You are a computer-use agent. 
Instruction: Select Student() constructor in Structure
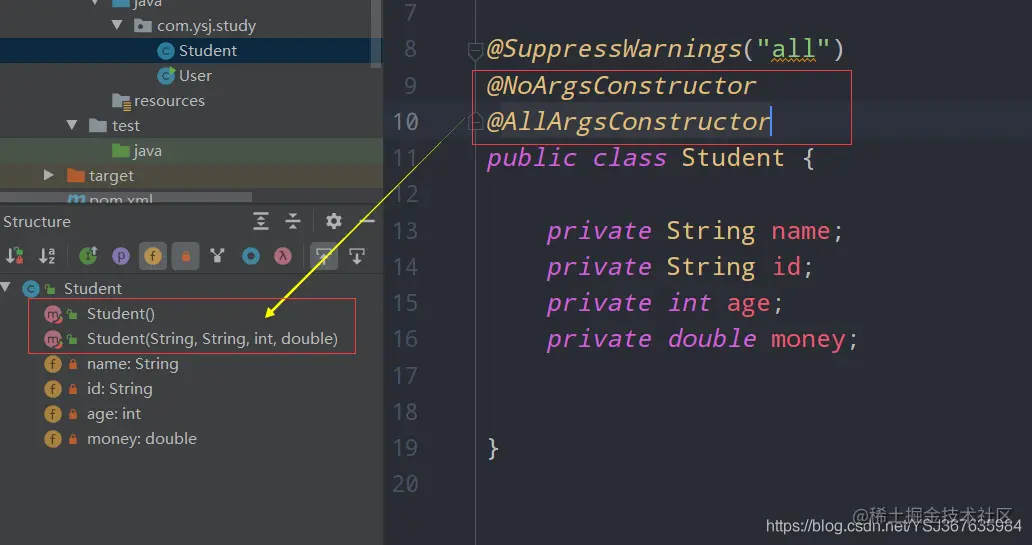120,313
